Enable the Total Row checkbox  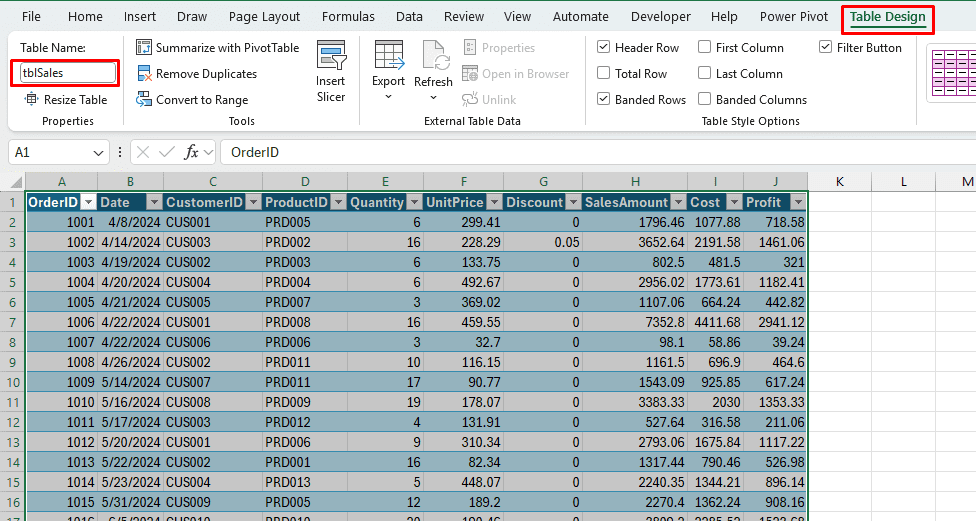[x=604, y=74]
